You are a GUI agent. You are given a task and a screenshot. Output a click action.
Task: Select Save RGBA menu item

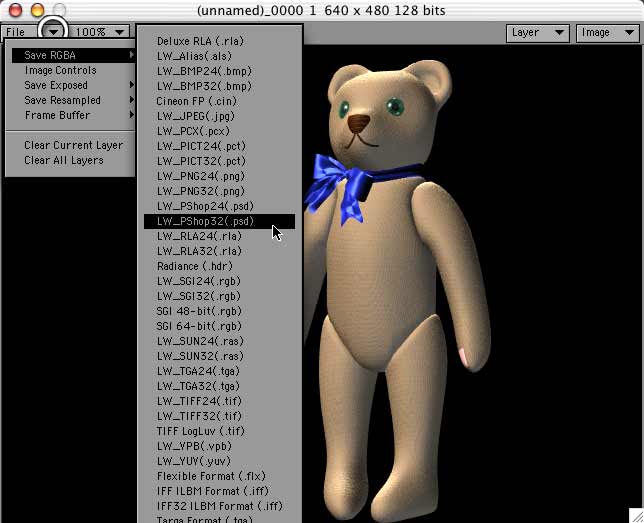click(x=73, y=55)
